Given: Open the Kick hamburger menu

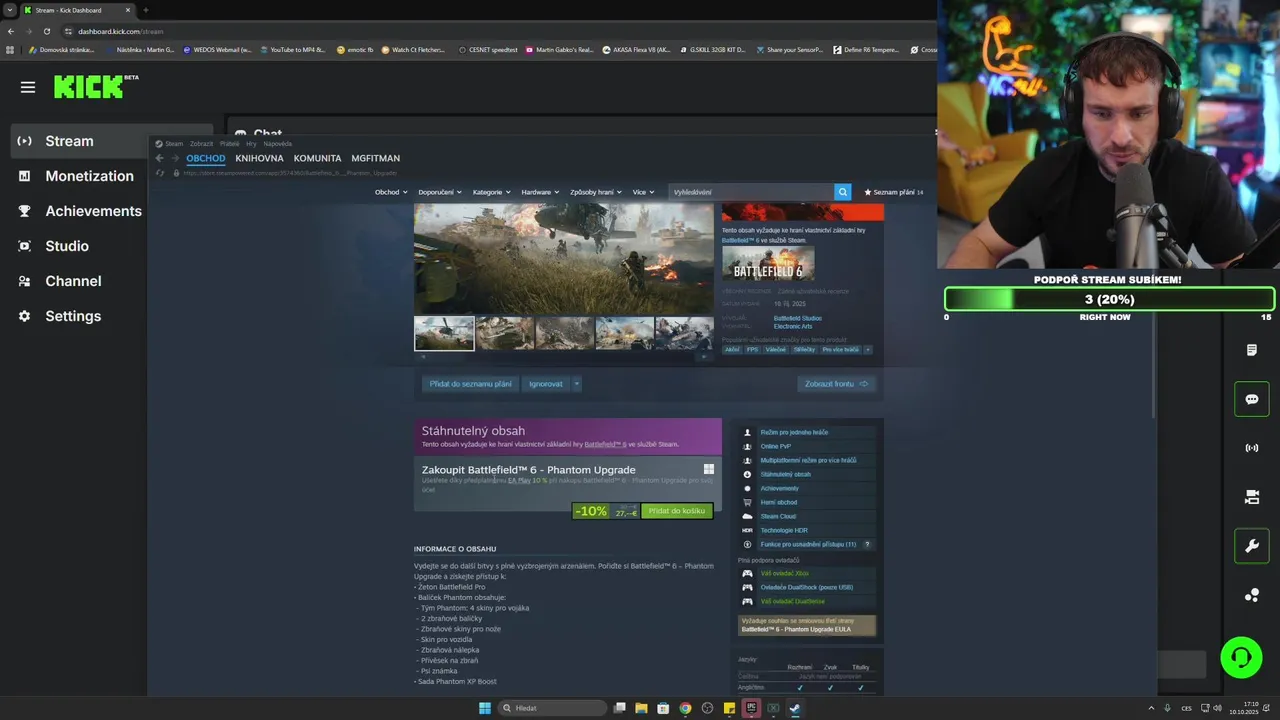Looking at the screenshot, I should pos(28,87).
